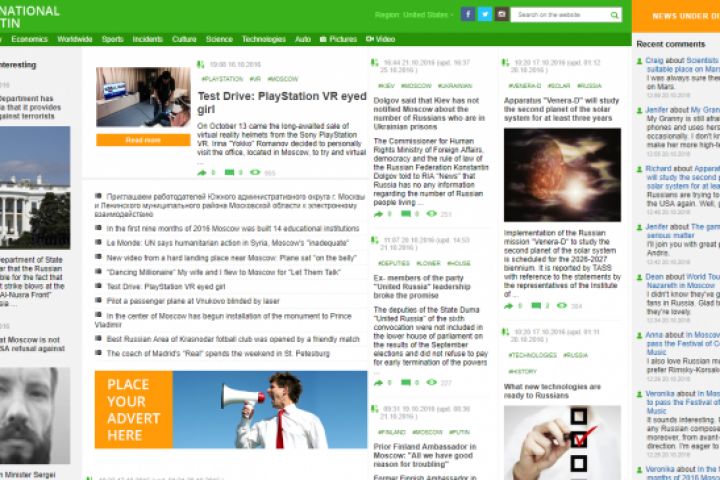Open headline 'What new technologies are ready to Russians'
Screen dimensions: 720x480
tap(552, 391)
